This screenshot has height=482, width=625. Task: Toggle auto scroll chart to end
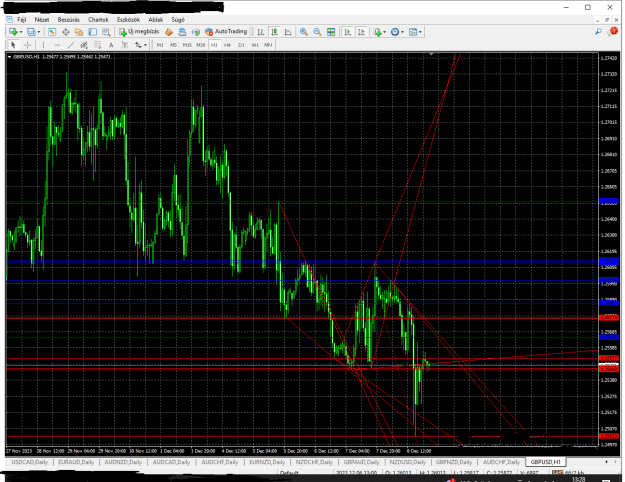pyautogui.click(x=348, y=32)
